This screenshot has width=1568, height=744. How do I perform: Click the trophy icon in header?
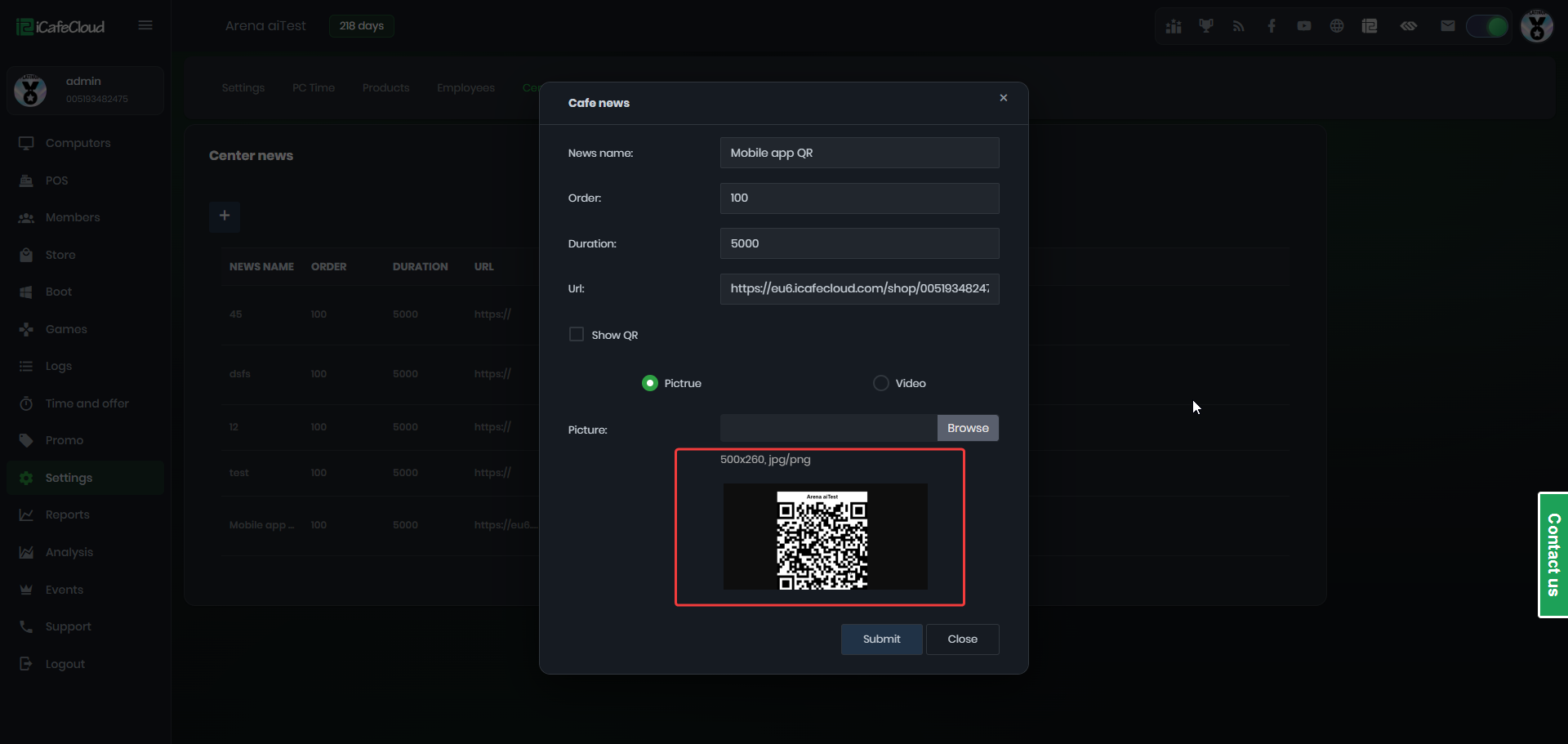point(1206,26)
